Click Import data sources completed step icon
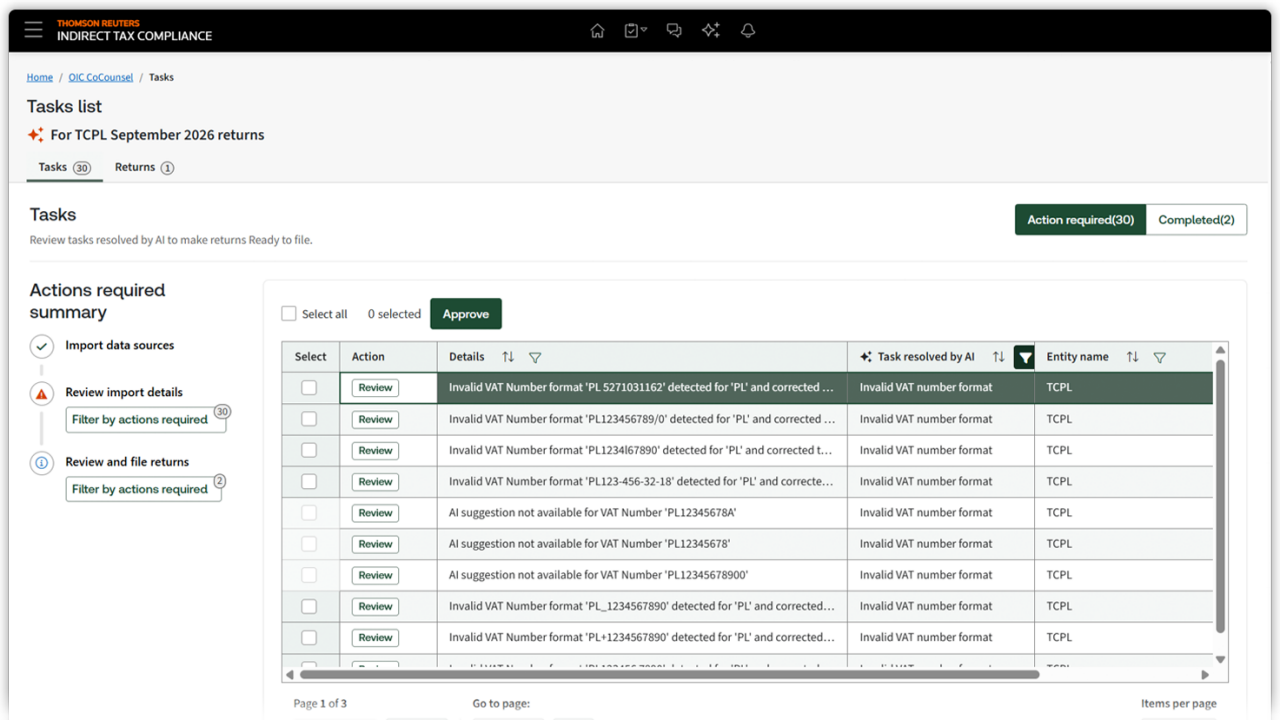The height and width of the screenshot is (720, 1280). pos(41,346)
